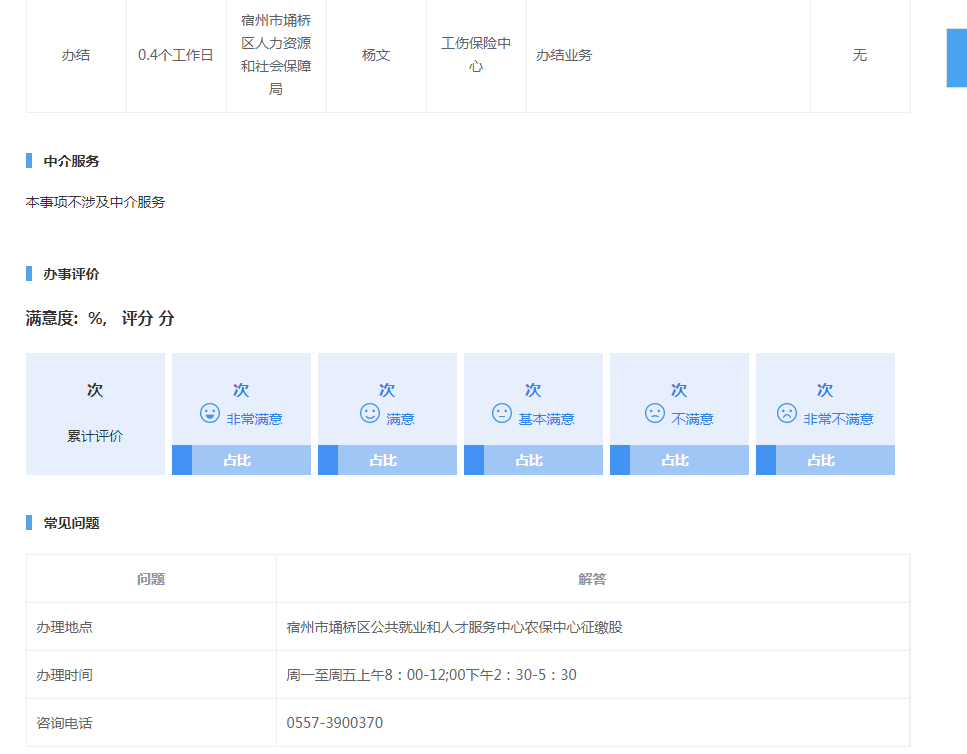Click the phone number 0557-3900370
Image resolution: width=967 pixels, height=754 pixels.
334,723
